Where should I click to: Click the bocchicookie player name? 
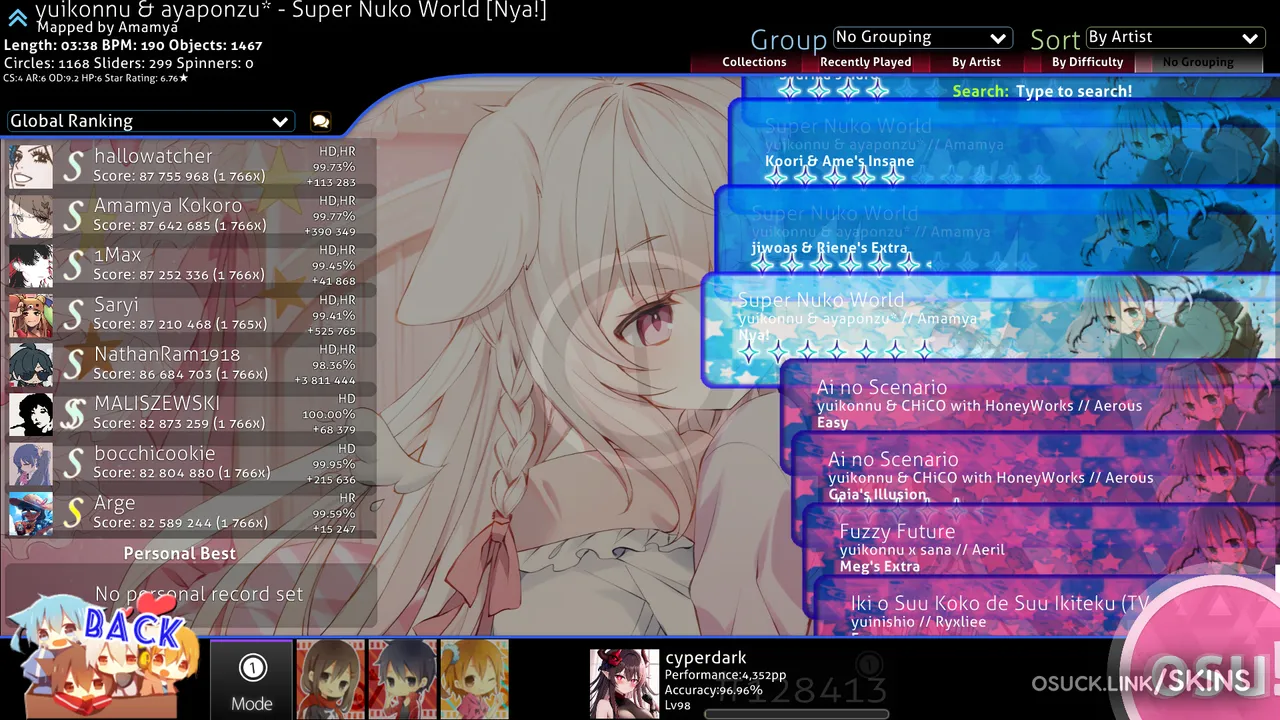[x=154, y=453]
